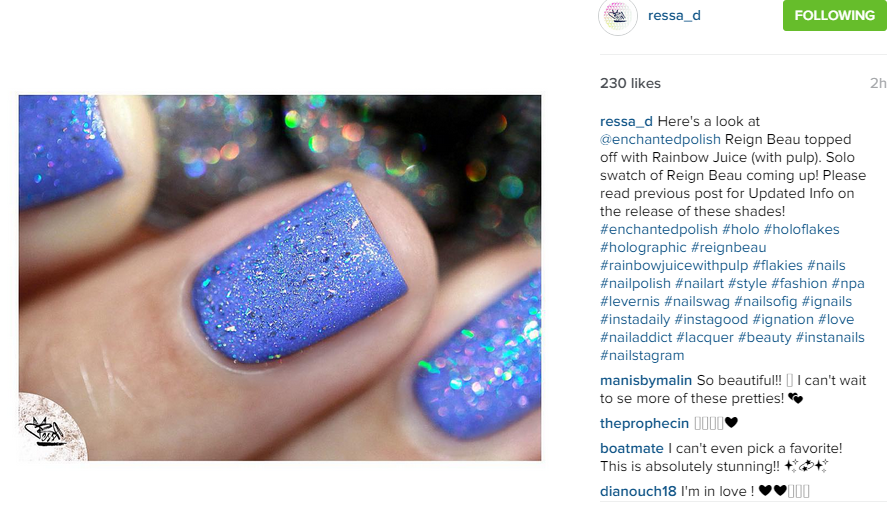Open the #nailswag hashtag
Viewport: 887px width, 509px height.
pos(697,301)
